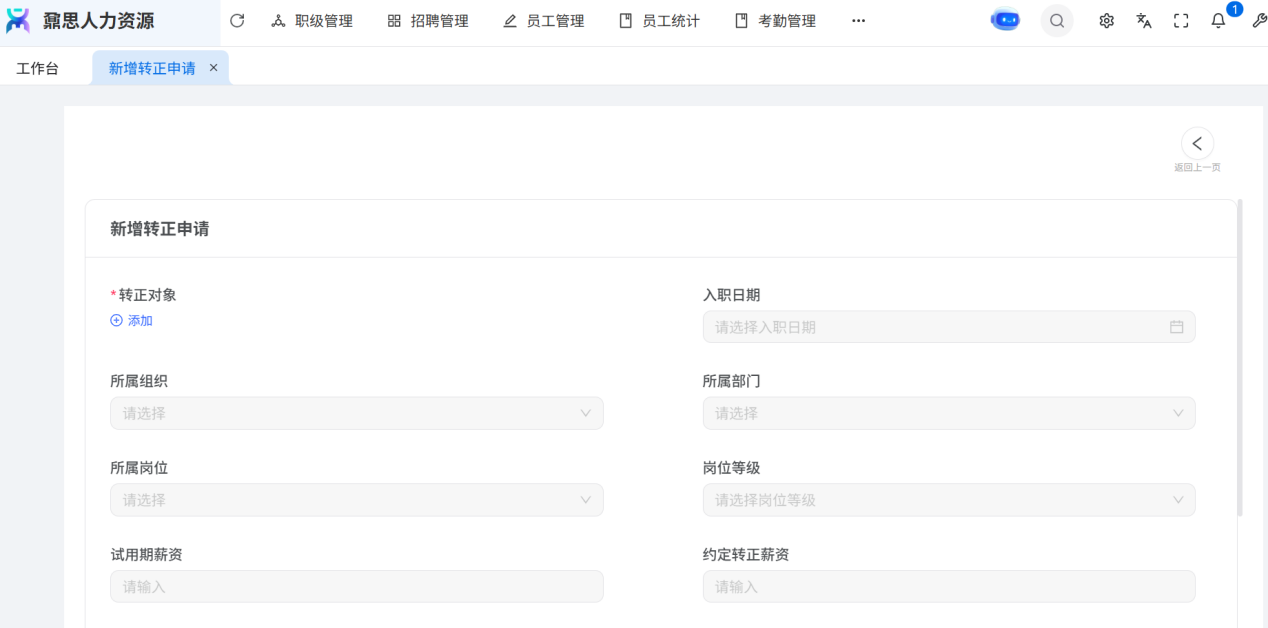Click the refresh icon in top bar

coord(237,20)
